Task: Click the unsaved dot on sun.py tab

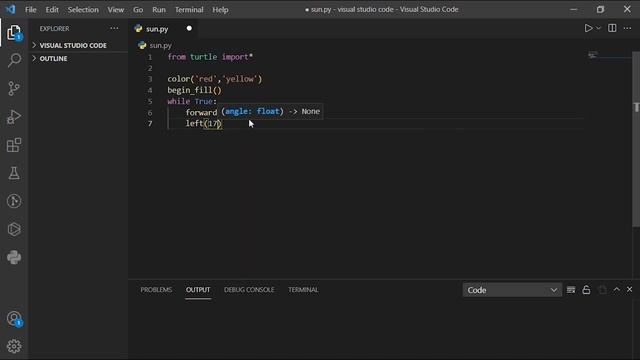Action: [189, 28]
